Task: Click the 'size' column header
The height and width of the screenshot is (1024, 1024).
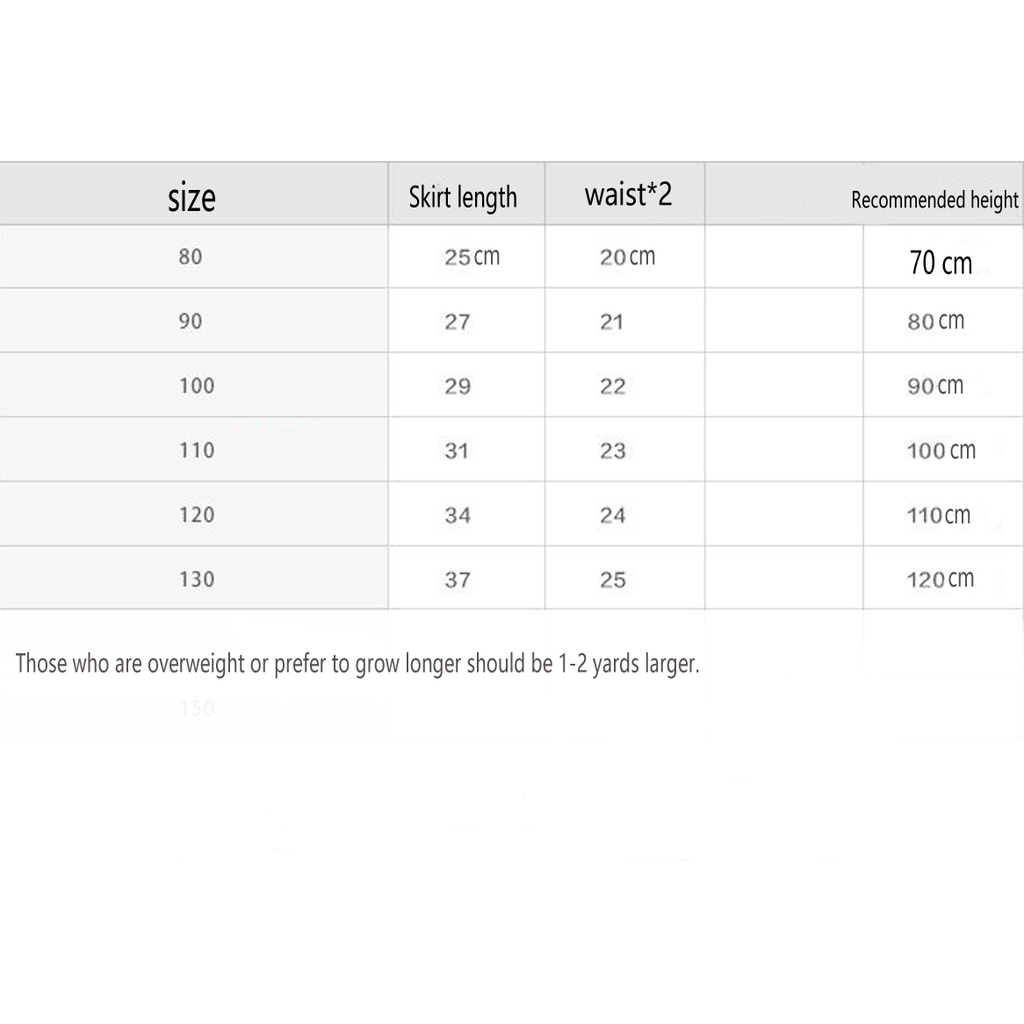Action: [x=191, y=197]
